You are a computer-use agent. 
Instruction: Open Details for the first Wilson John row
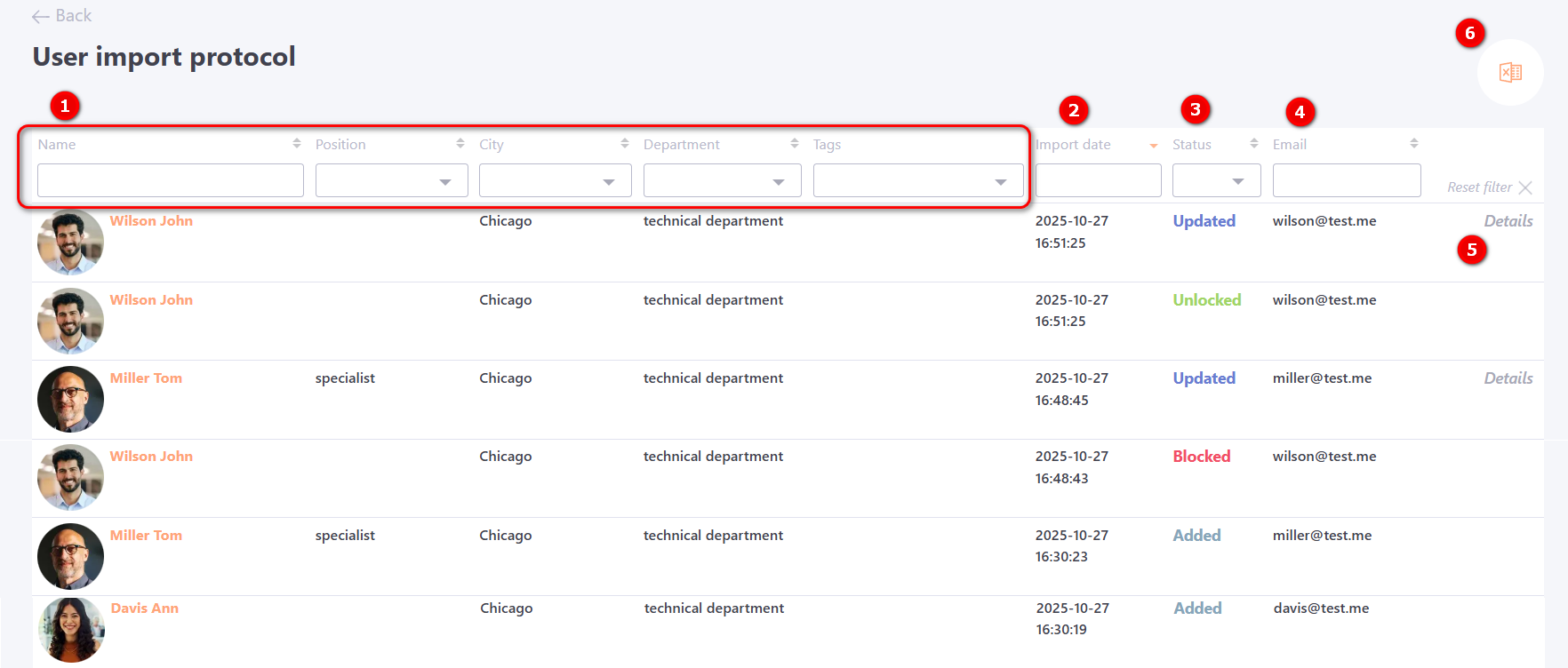pos(1508,221)
